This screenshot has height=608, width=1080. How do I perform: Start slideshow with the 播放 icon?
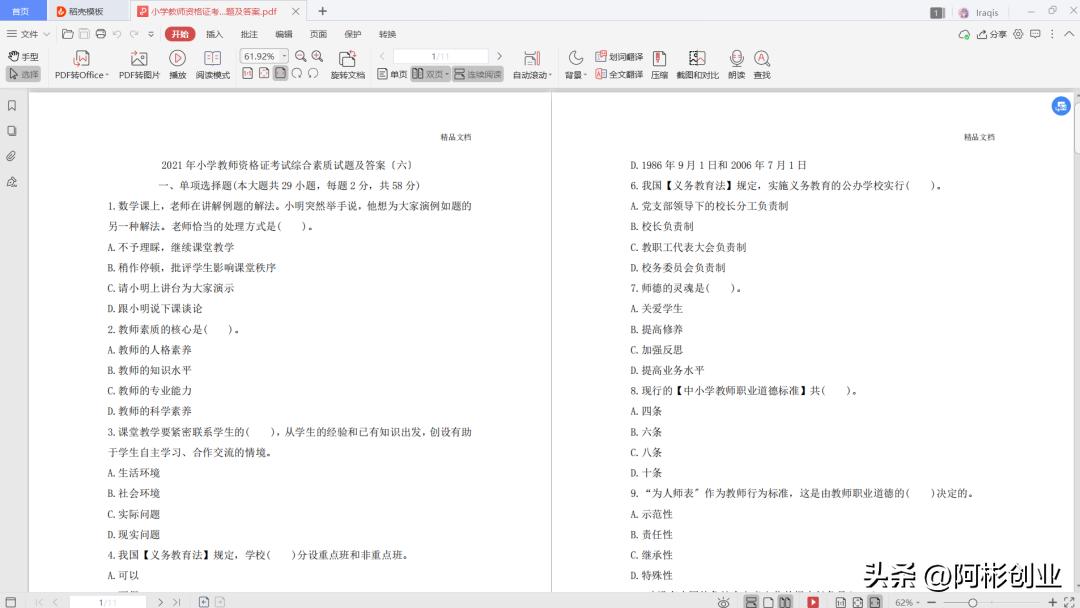[x=177, y=59]
